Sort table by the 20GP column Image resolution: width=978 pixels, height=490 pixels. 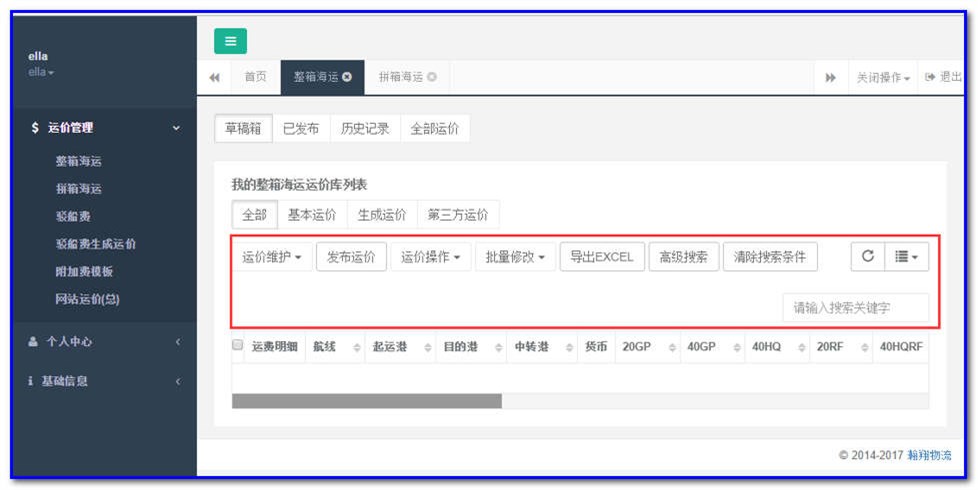pos(648,347)
